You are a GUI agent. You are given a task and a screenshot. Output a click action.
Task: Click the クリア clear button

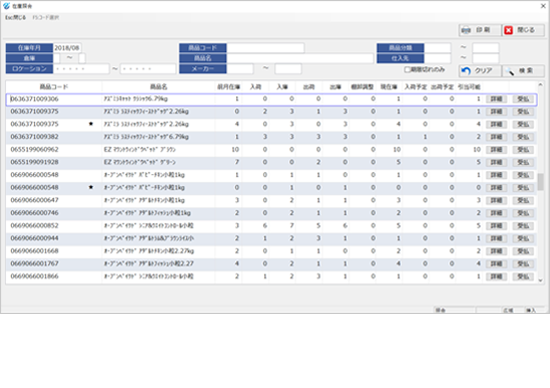click(x=480, y=71)
